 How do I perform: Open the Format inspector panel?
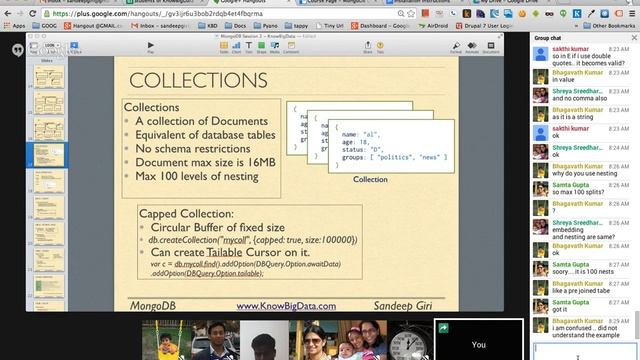456,47
